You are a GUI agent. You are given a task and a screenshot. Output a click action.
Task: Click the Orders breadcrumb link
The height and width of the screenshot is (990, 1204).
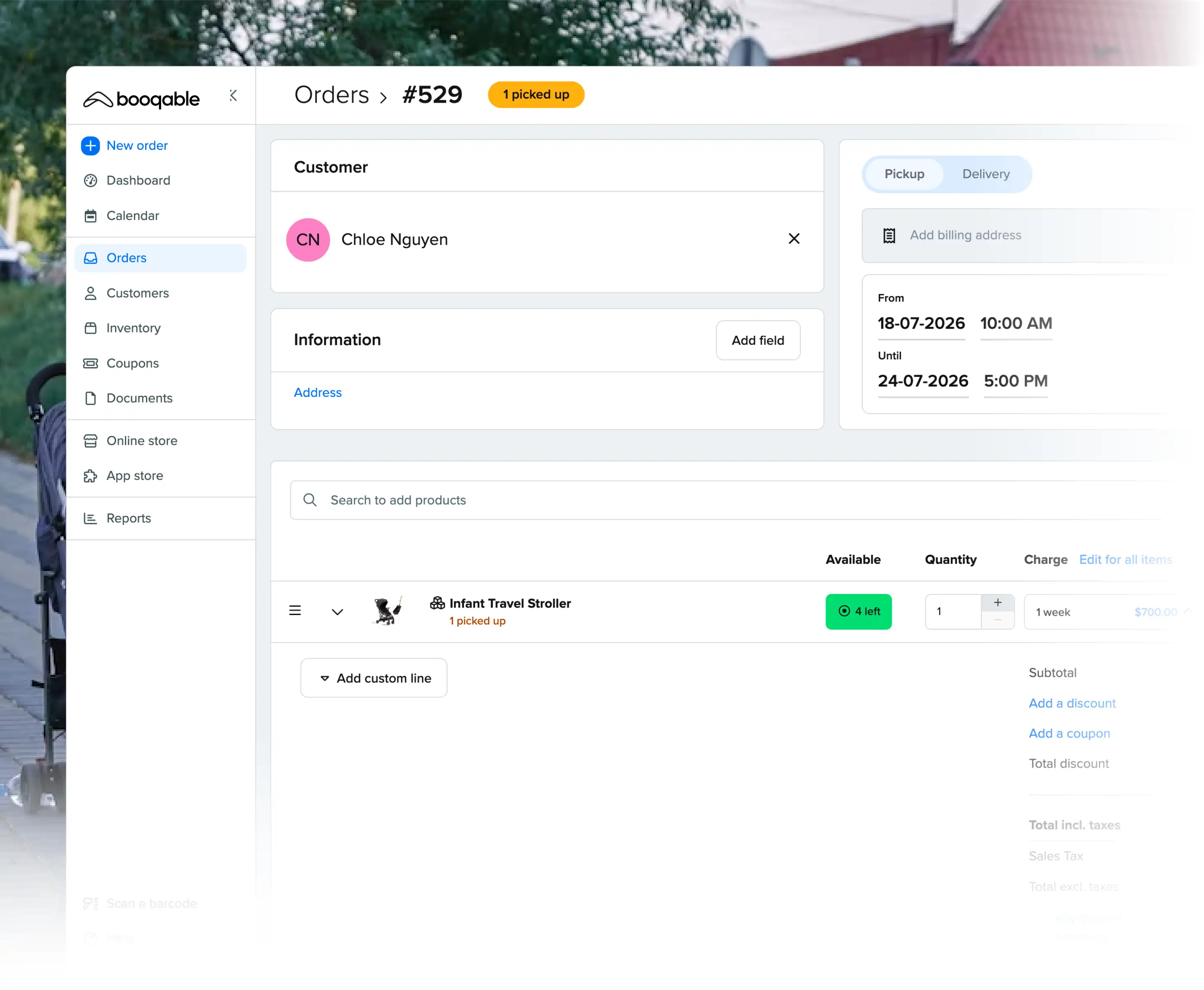coord(331,94)
